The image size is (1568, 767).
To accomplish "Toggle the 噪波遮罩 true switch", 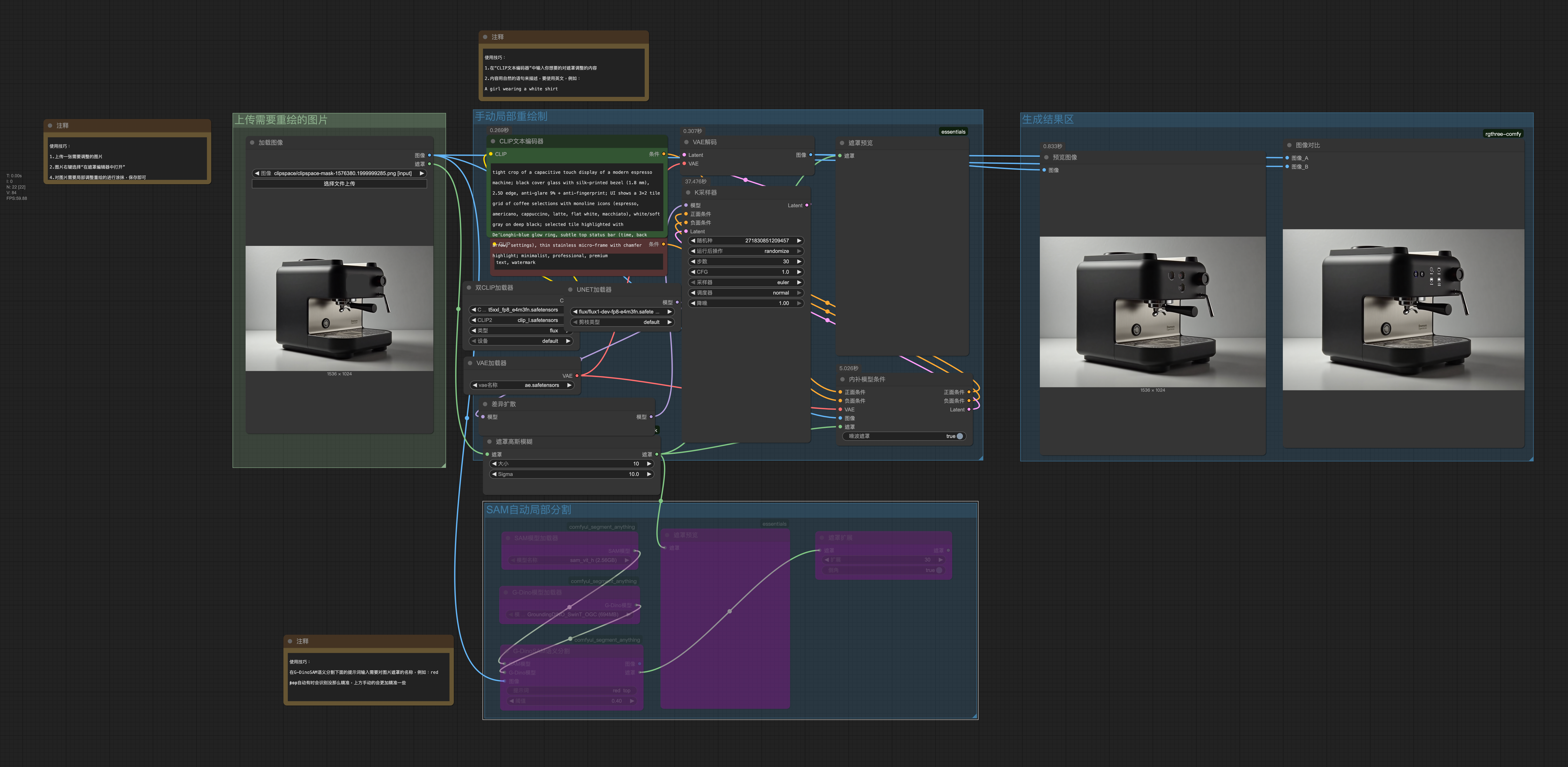I will 959,436.
